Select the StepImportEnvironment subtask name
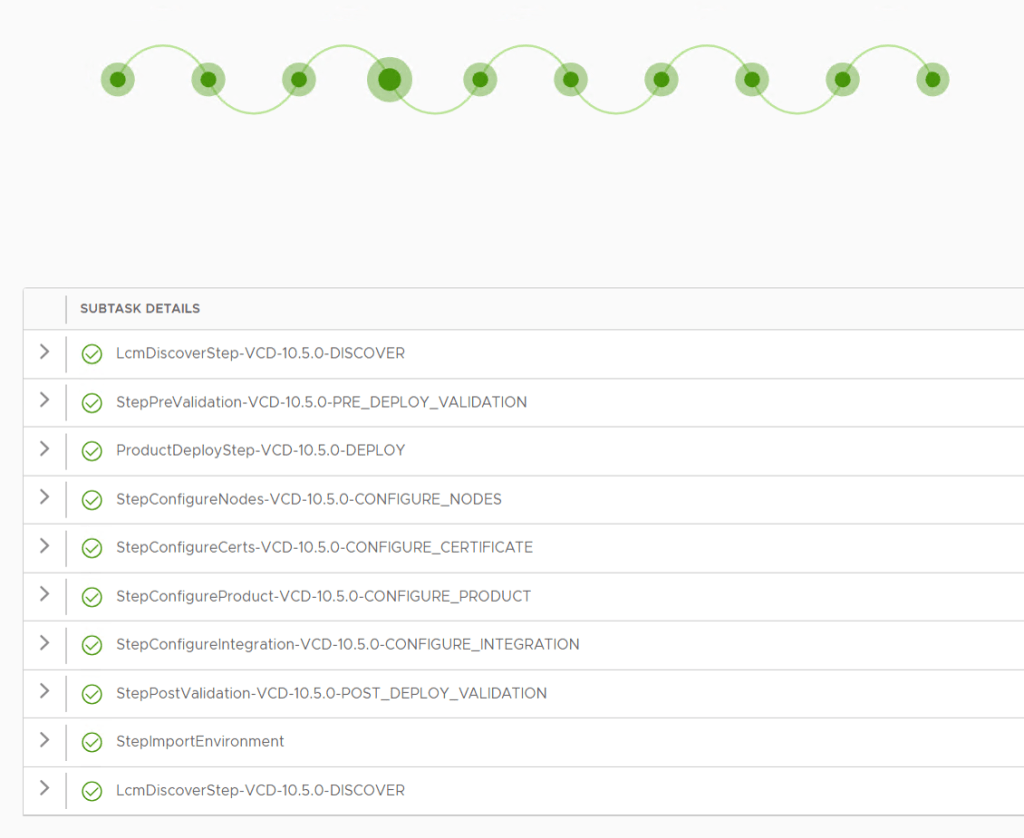 click(200, 742)
